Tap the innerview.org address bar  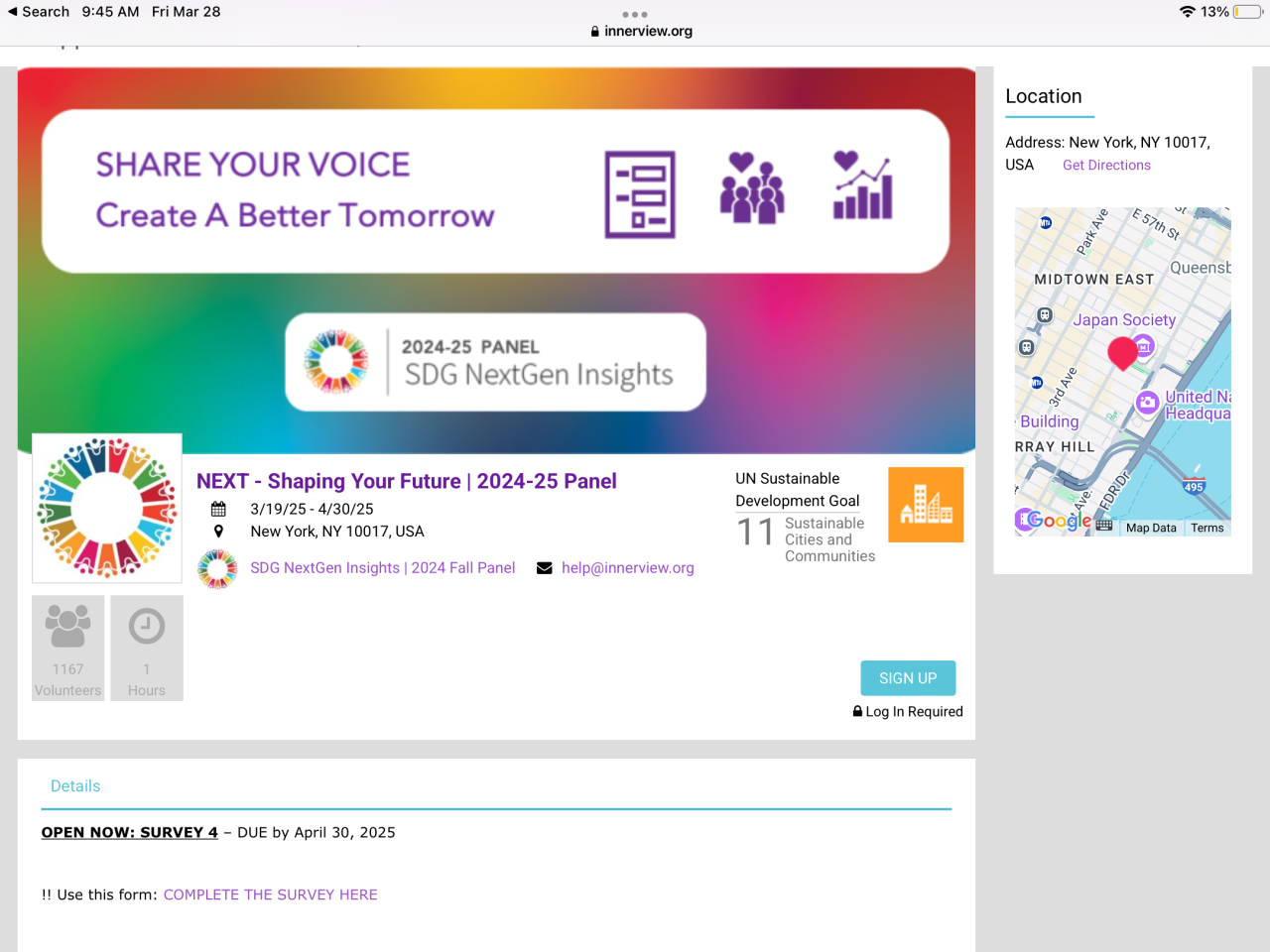point(642,32)
